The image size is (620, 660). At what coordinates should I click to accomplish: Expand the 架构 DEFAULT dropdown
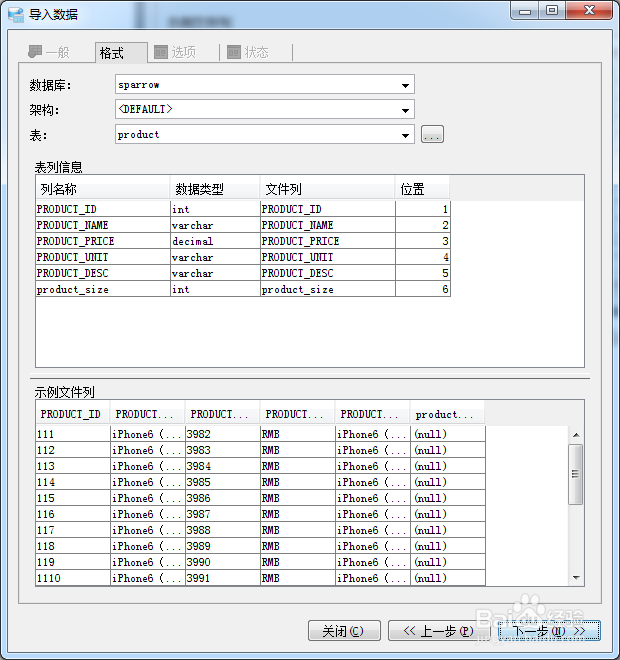click(405, 110)
